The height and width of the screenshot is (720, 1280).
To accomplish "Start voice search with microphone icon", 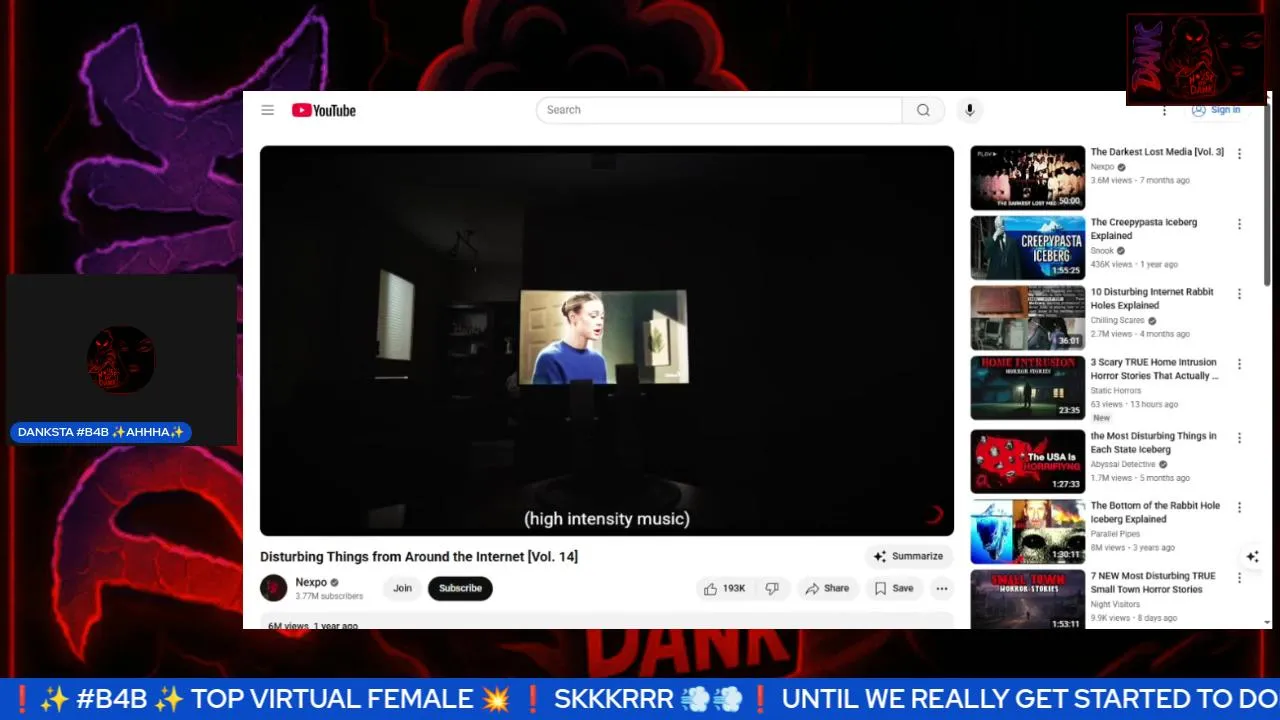I will [x=969, y=110].
